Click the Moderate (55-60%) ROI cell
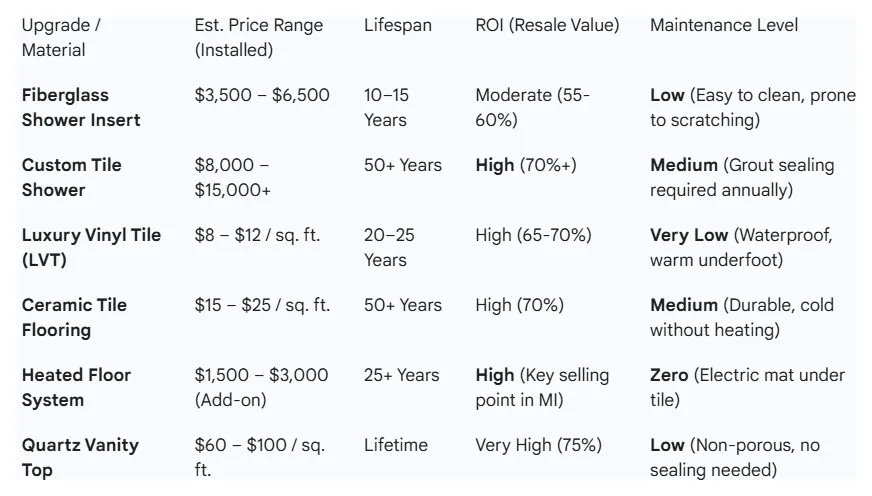Viewport: 872px width, 496px height. pos(532,107)
